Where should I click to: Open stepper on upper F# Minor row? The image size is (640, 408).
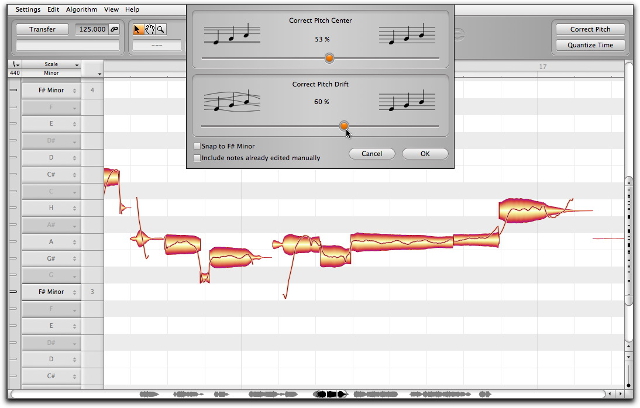coord(74,90)
